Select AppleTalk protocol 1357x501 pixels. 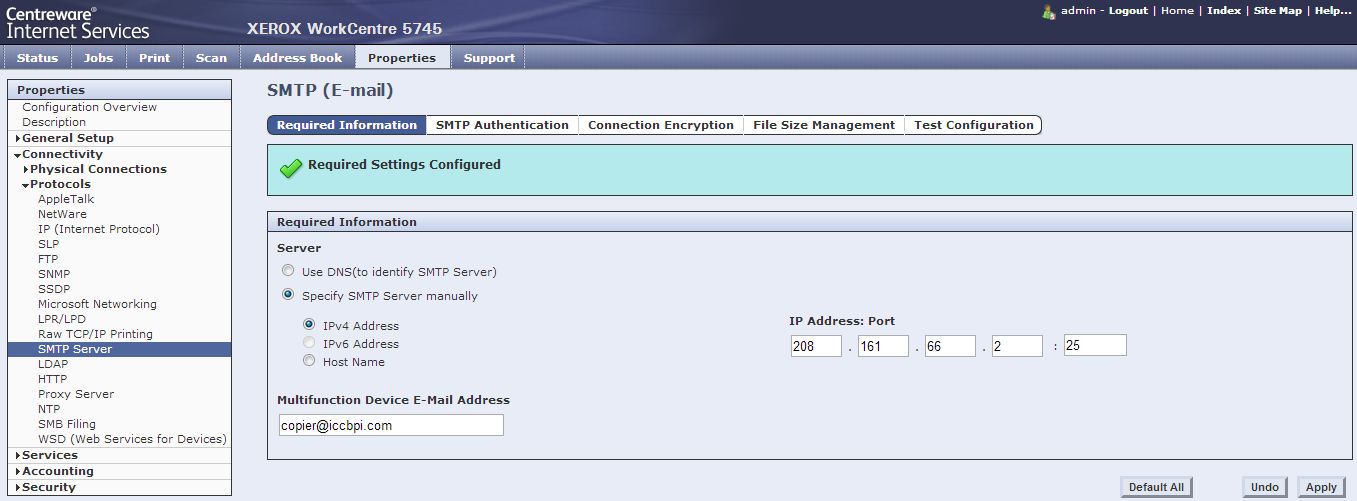pyautogui.click(x=66, y=199)
